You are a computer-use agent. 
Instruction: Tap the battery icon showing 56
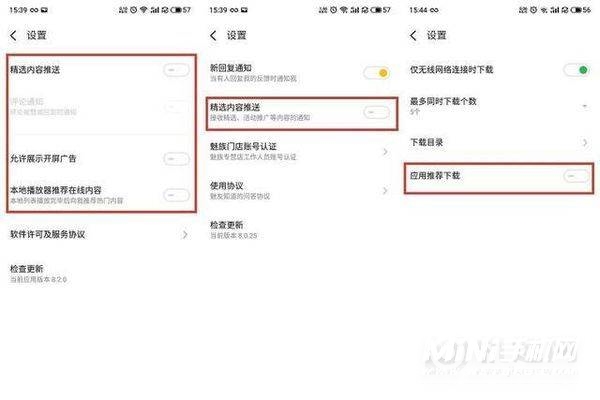point(580,10)
